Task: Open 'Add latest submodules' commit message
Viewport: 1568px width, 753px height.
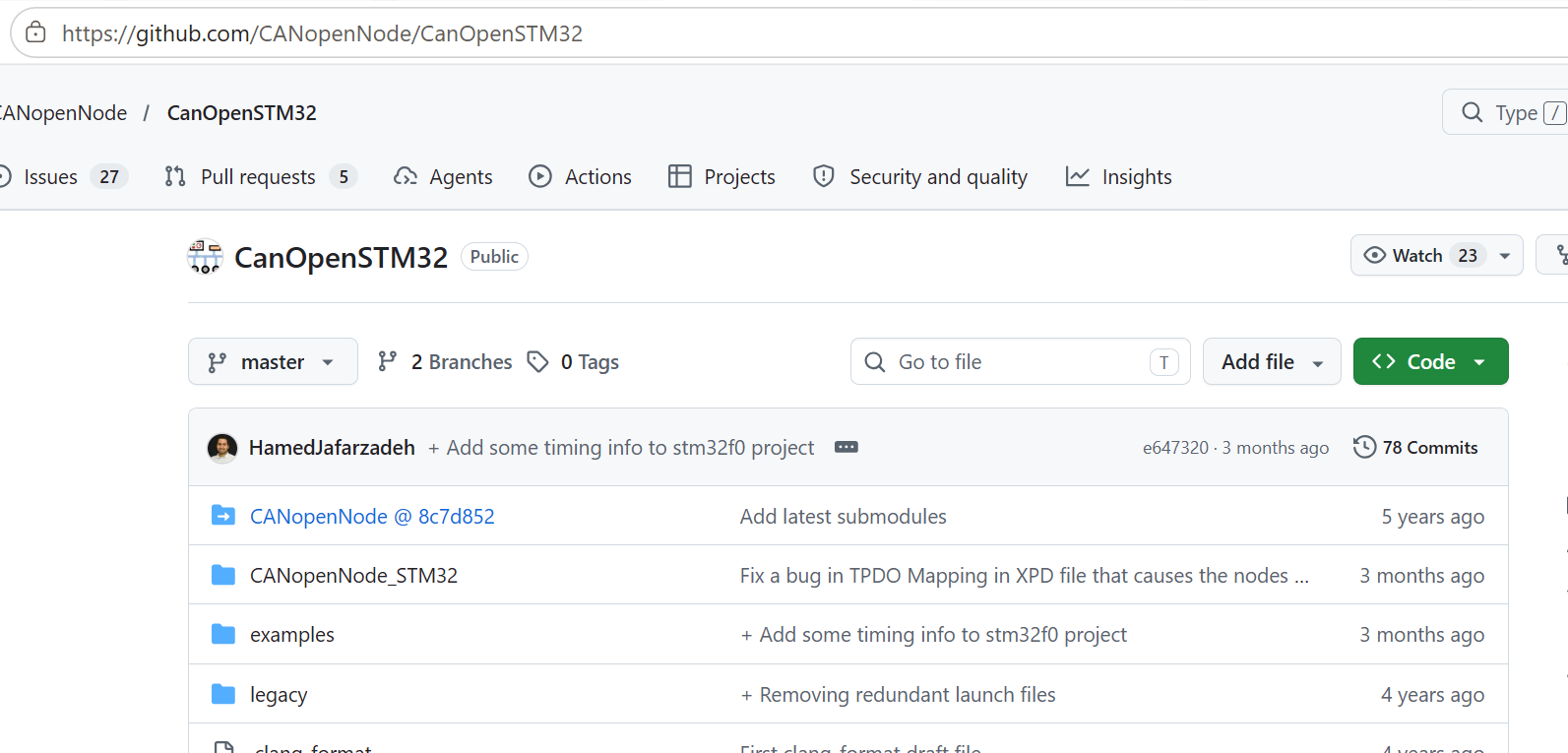Action: tap(844, 517)
